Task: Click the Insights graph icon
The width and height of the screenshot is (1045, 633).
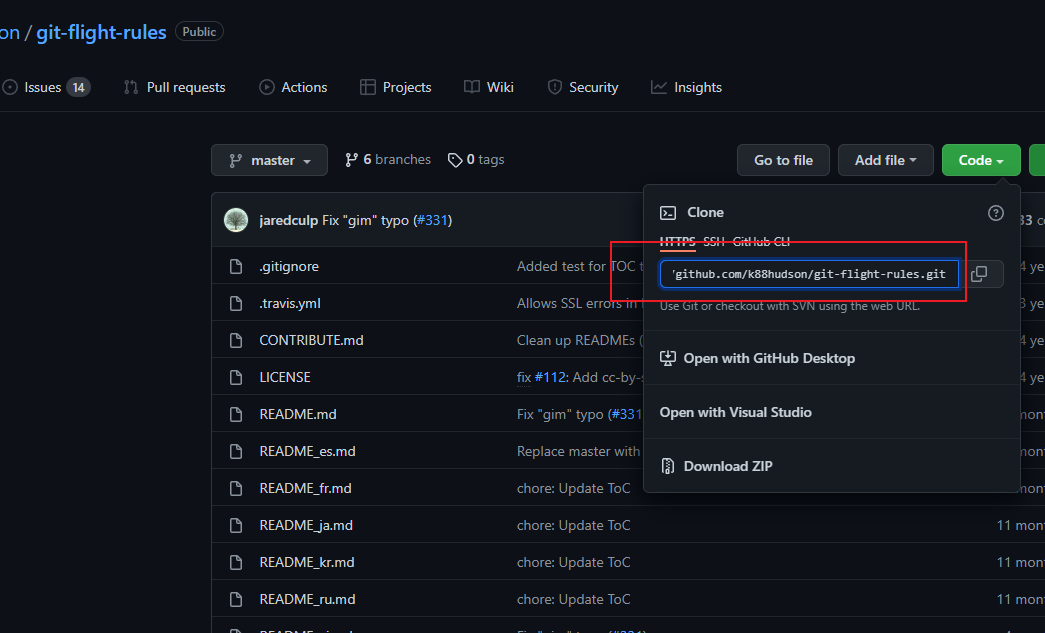Action: tap(658, 87)
